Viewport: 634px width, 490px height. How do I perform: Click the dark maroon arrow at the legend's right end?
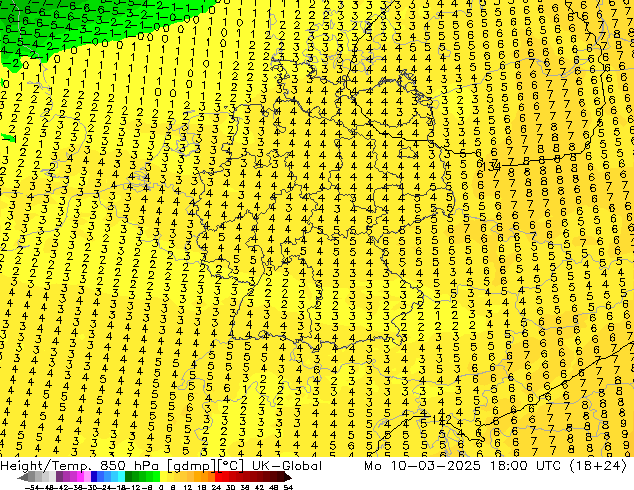point(287,477)
